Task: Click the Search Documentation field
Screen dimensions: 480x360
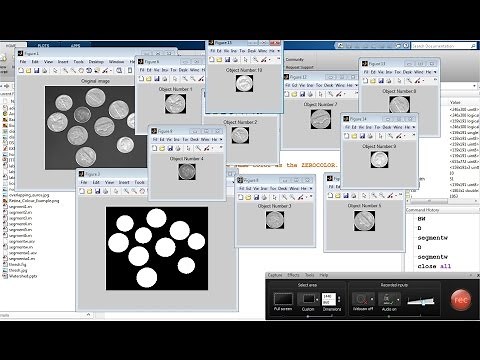Action: 444,46
